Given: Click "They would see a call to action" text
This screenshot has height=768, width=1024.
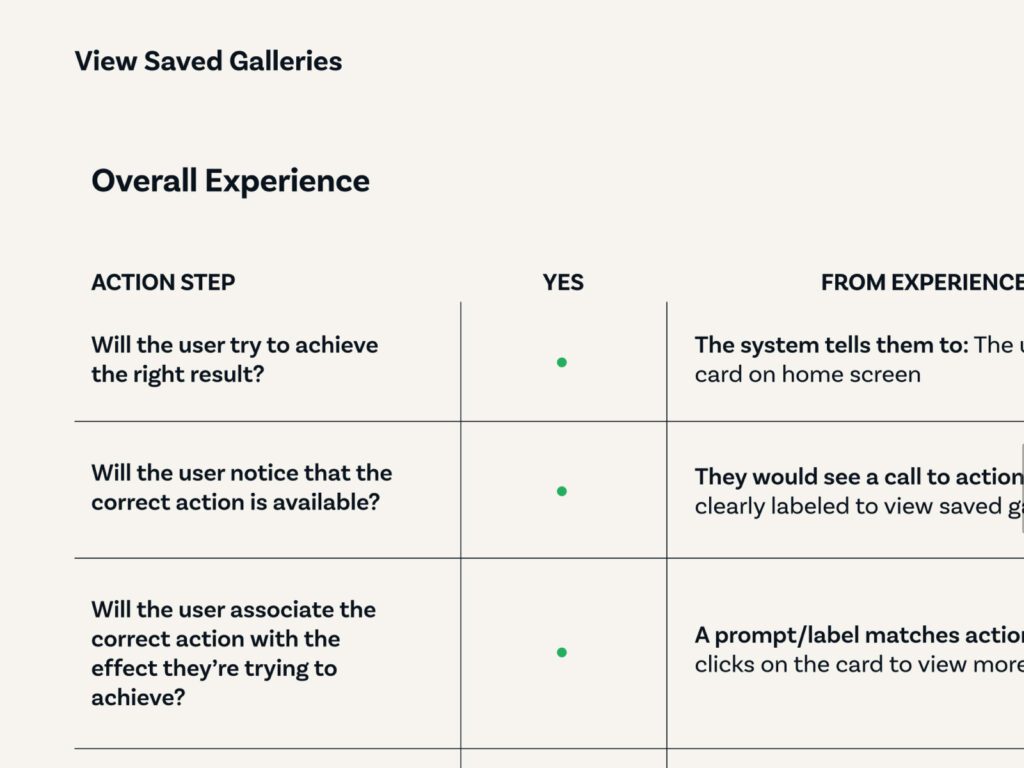Looking at the screenshot, I should (859, 477).
